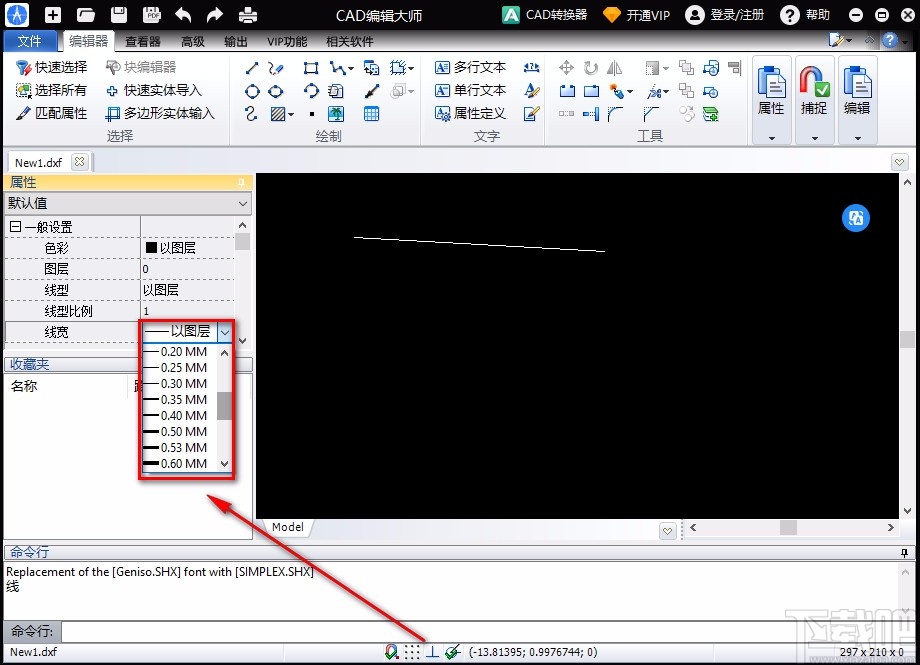Choose 0.50 MM lineweight
Viewport: 920px width, 665px height.
click(x=181, y=432)
